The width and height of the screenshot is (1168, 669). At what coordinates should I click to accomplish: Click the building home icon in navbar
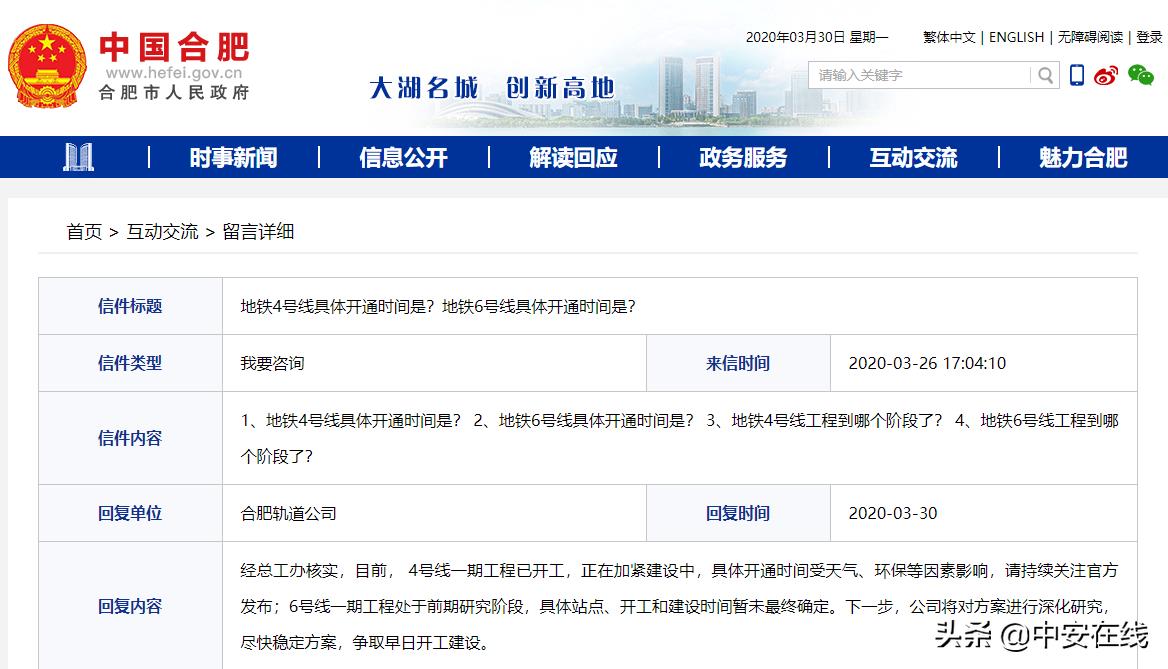78,157
